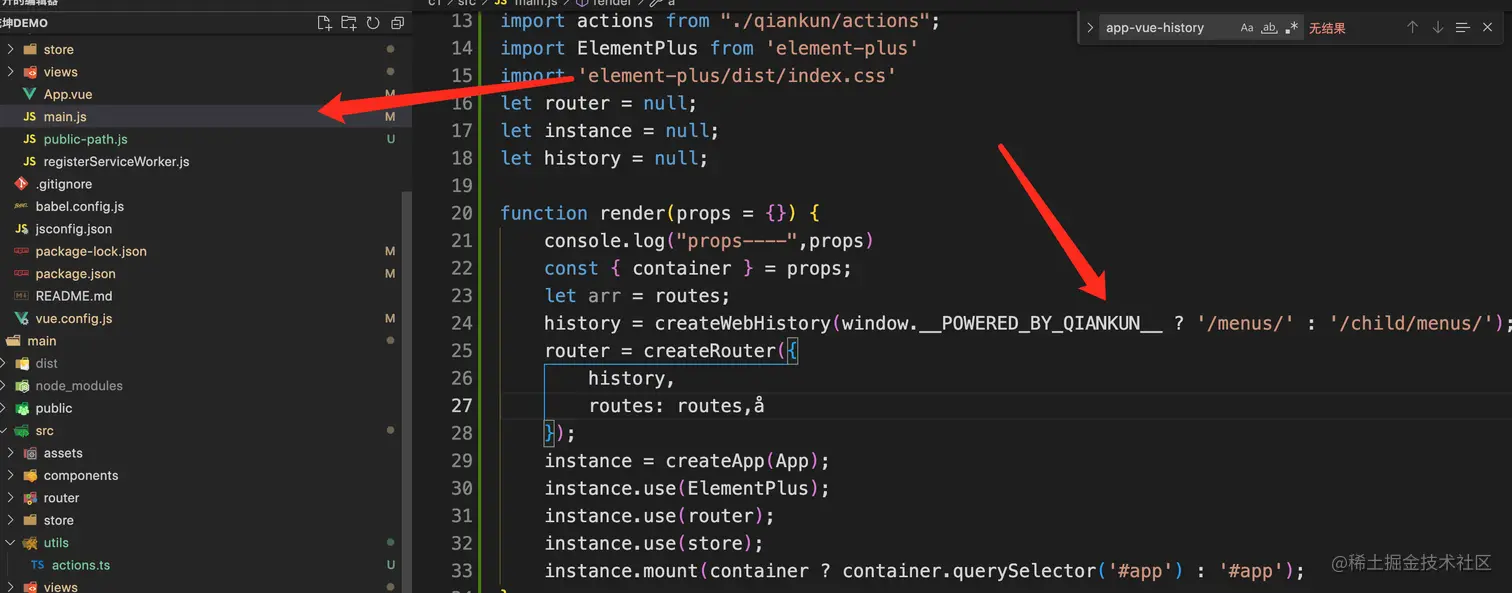Image resolution: width=1512 pixels, height=593 pixels.
Task: Click the explorer sidebar scrollbar
Action: tap(406, 390)
